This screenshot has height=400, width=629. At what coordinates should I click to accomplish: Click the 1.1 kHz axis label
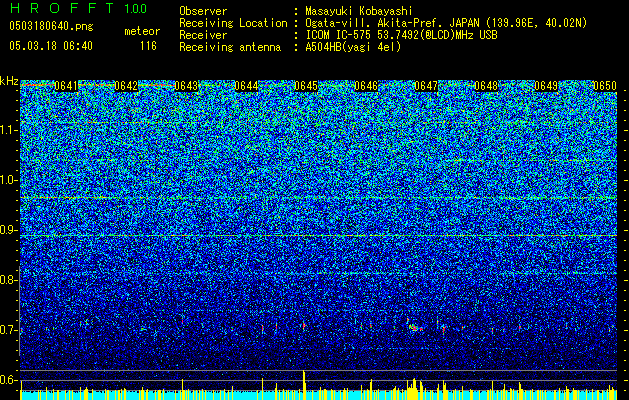tap(7, 130)
